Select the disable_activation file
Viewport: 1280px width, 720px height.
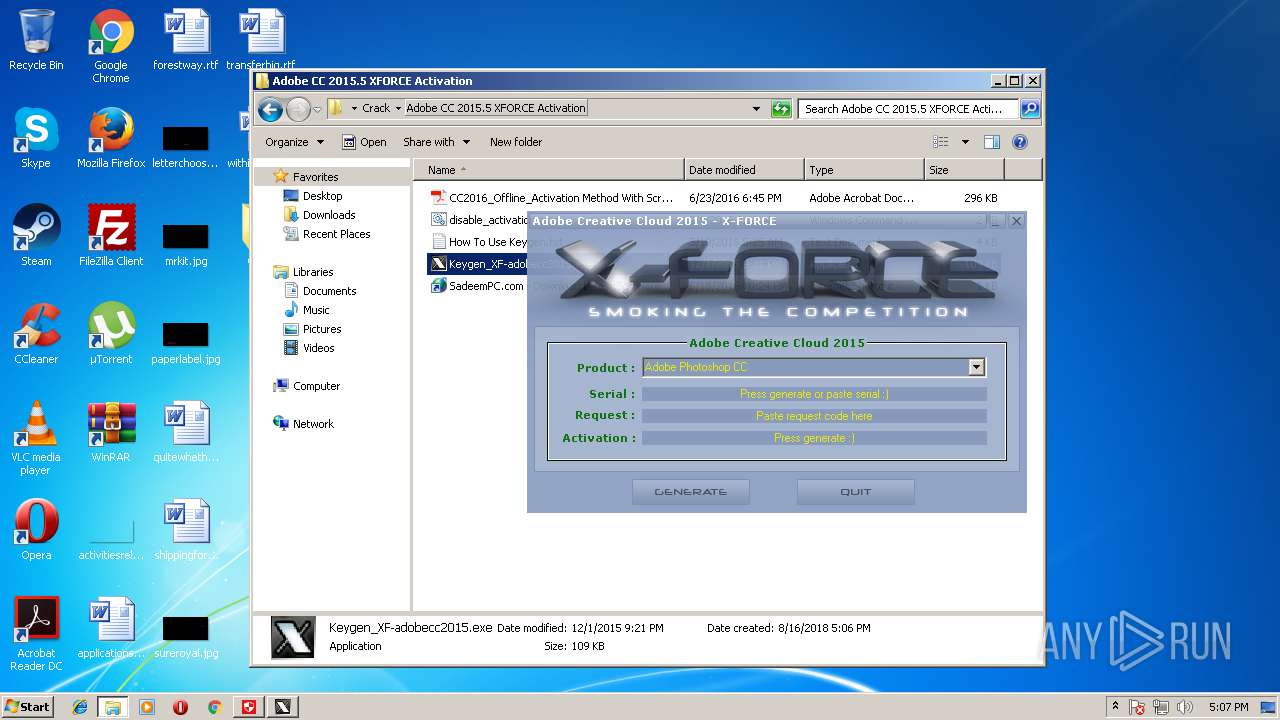pyautogui.click(x=479, y=219)
